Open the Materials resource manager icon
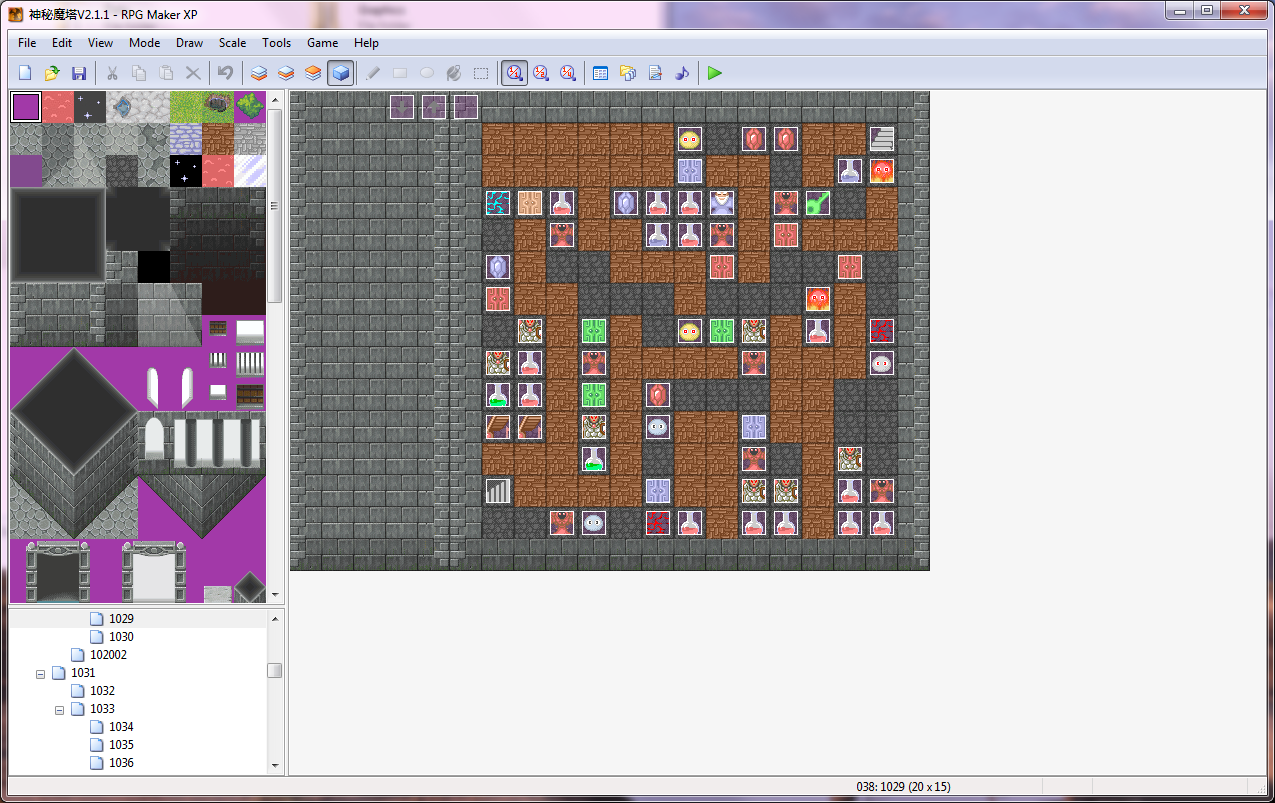 coord(628,73)
